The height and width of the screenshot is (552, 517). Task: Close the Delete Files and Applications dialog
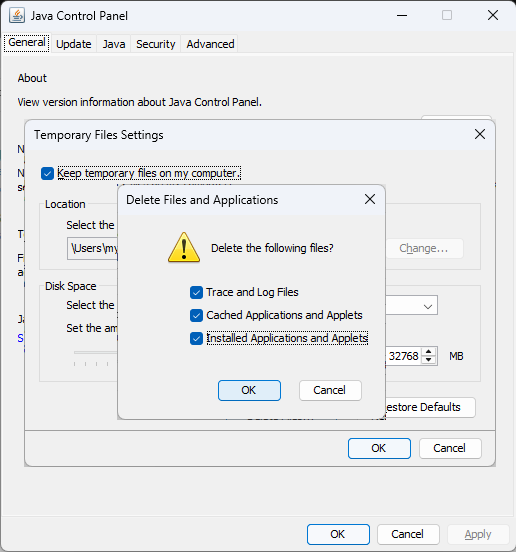tap(370, 199)
